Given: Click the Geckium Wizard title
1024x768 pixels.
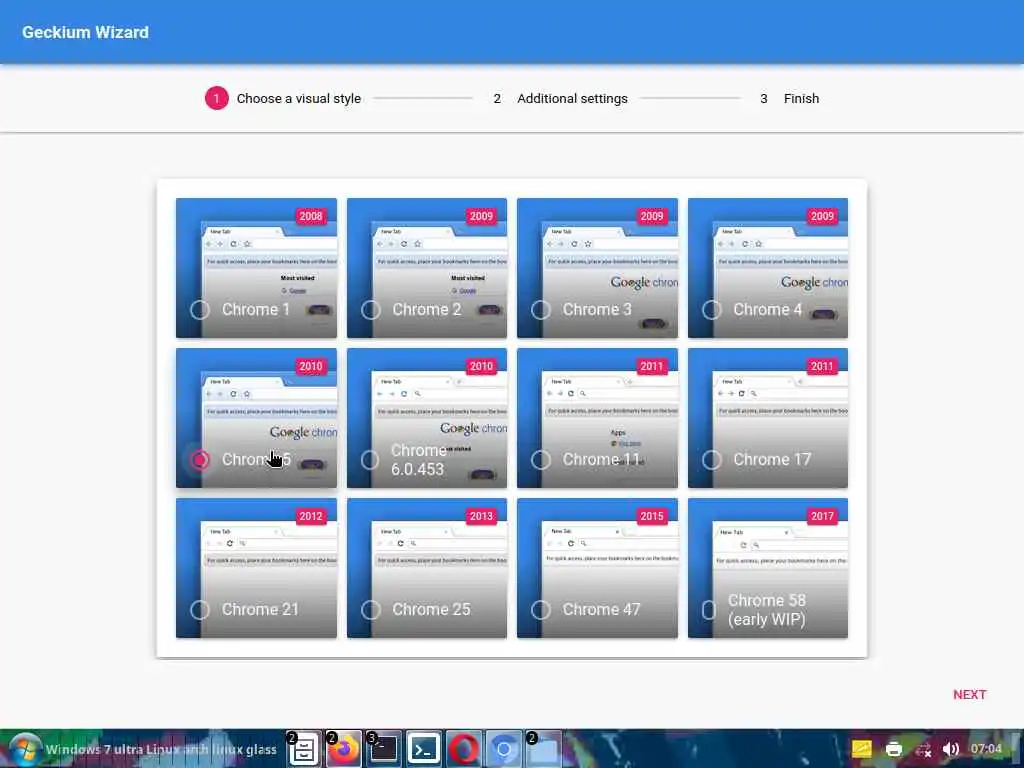Looking at the screenshot, I should point(86,33).
